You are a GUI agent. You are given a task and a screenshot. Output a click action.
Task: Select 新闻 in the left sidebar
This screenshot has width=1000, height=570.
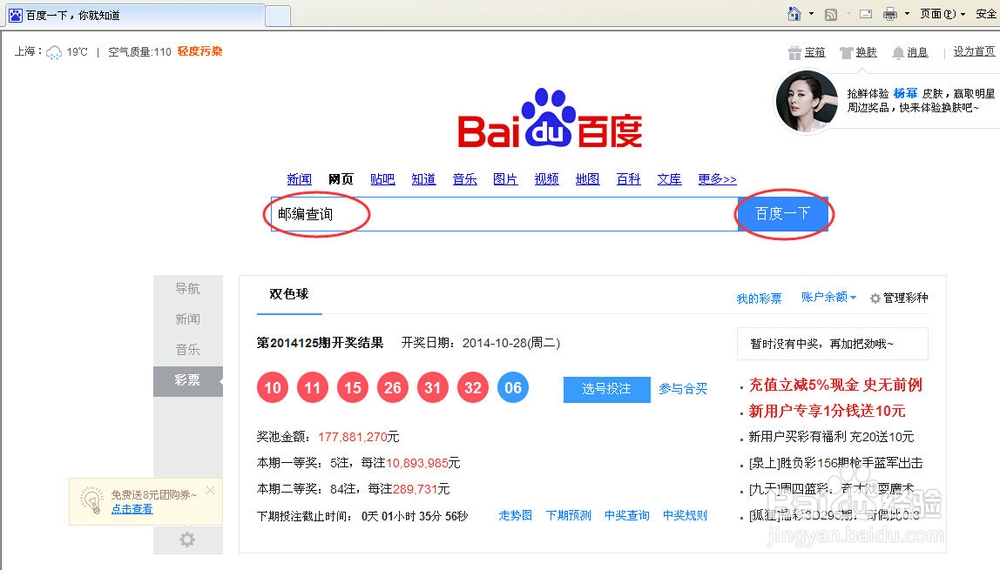(x=188, y=319)
